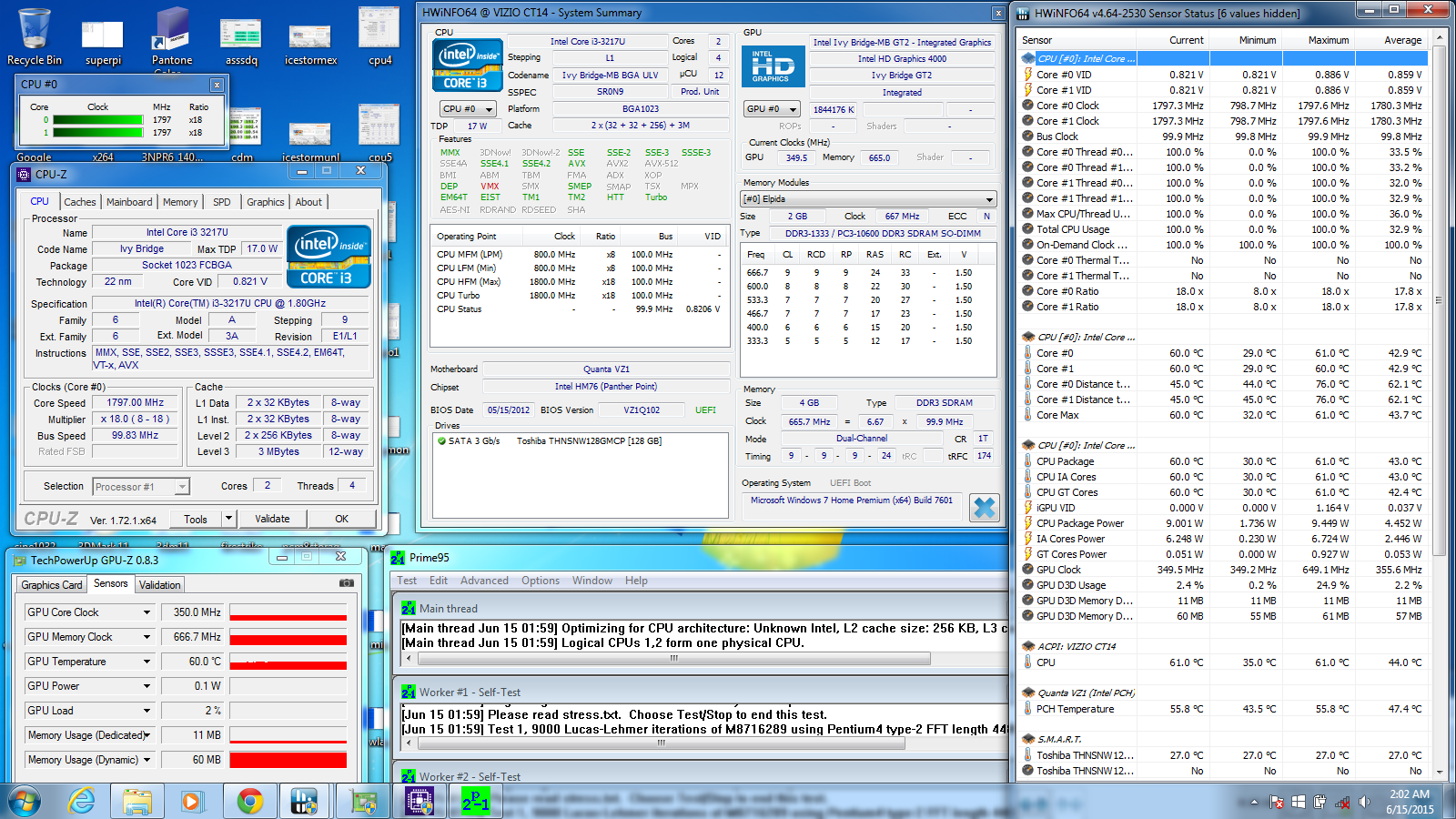This screenshot has height=819, width=1456.
Task: Close the System Summary with the blue X button
Action: [x=984, y=507]
